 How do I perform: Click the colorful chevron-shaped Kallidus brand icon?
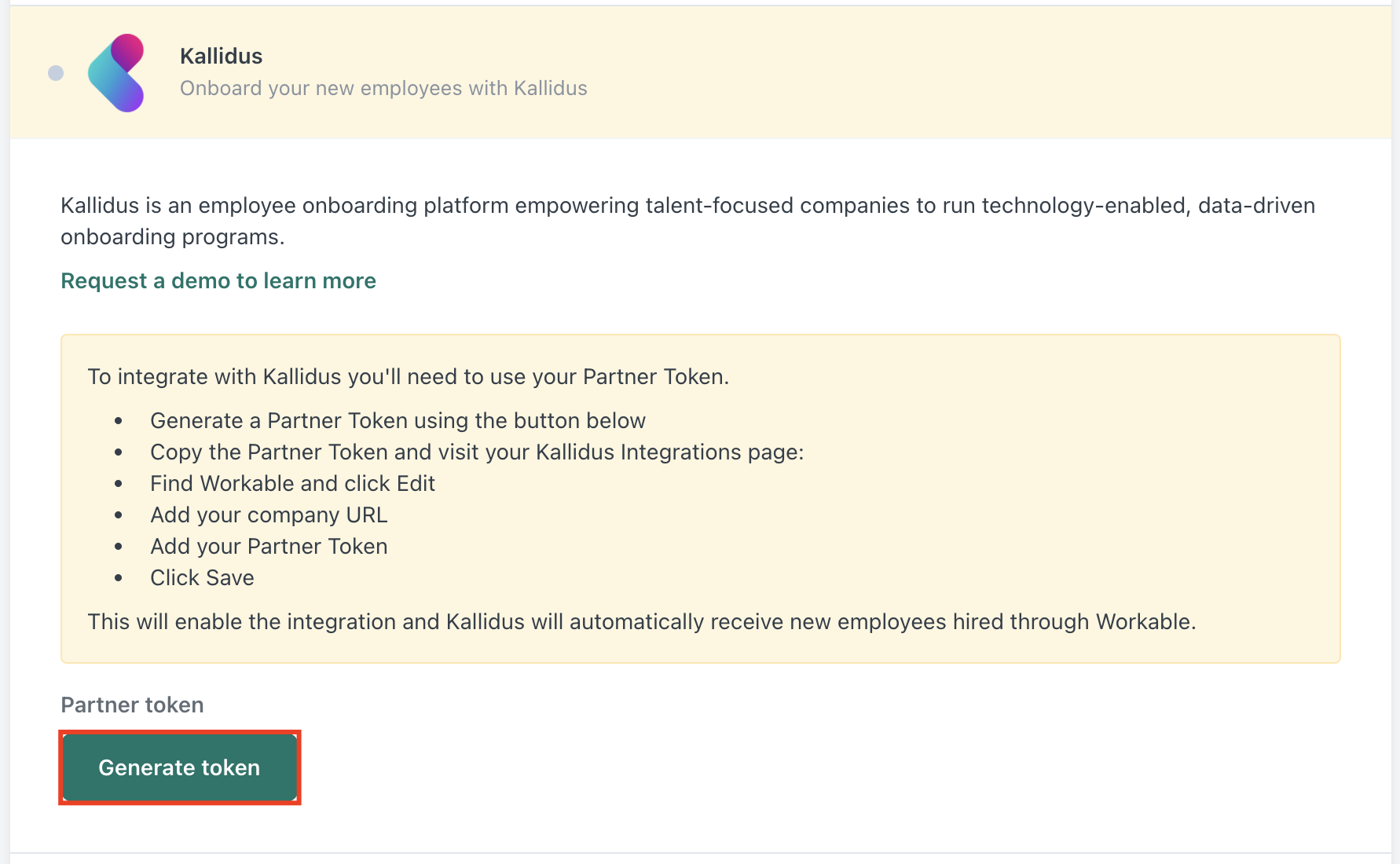[x=118, y=73]
